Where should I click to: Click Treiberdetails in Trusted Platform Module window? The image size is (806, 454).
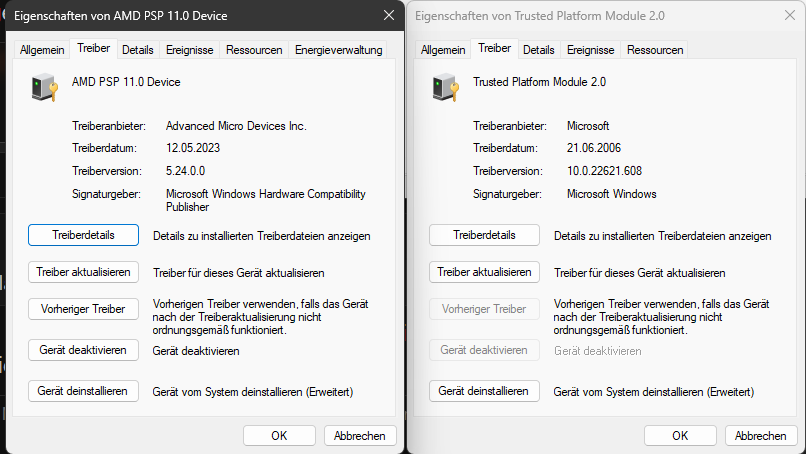[484, 235]
